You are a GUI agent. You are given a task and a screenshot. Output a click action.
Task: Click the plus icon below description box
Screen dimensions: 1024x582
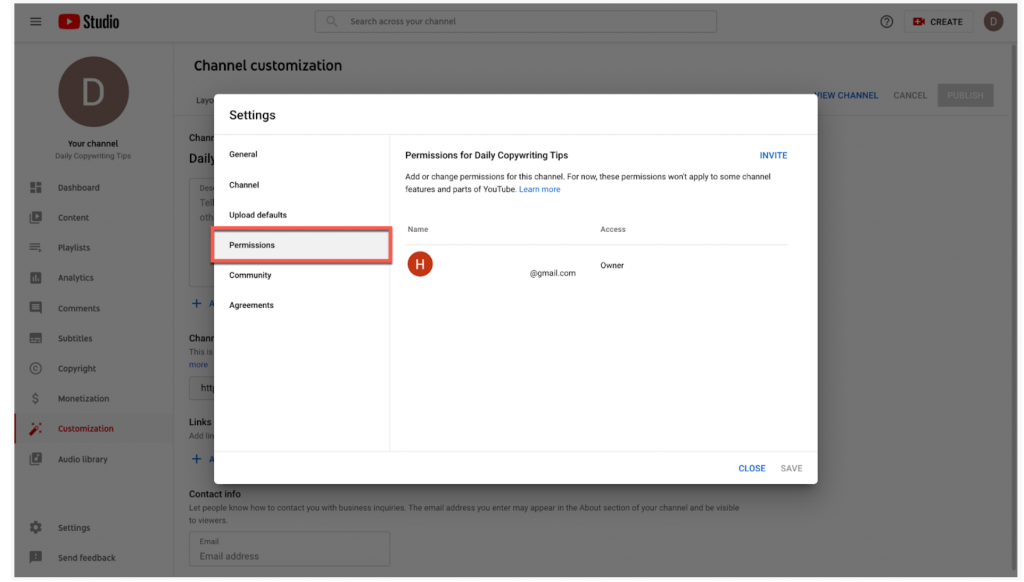[x=197, y=303]
